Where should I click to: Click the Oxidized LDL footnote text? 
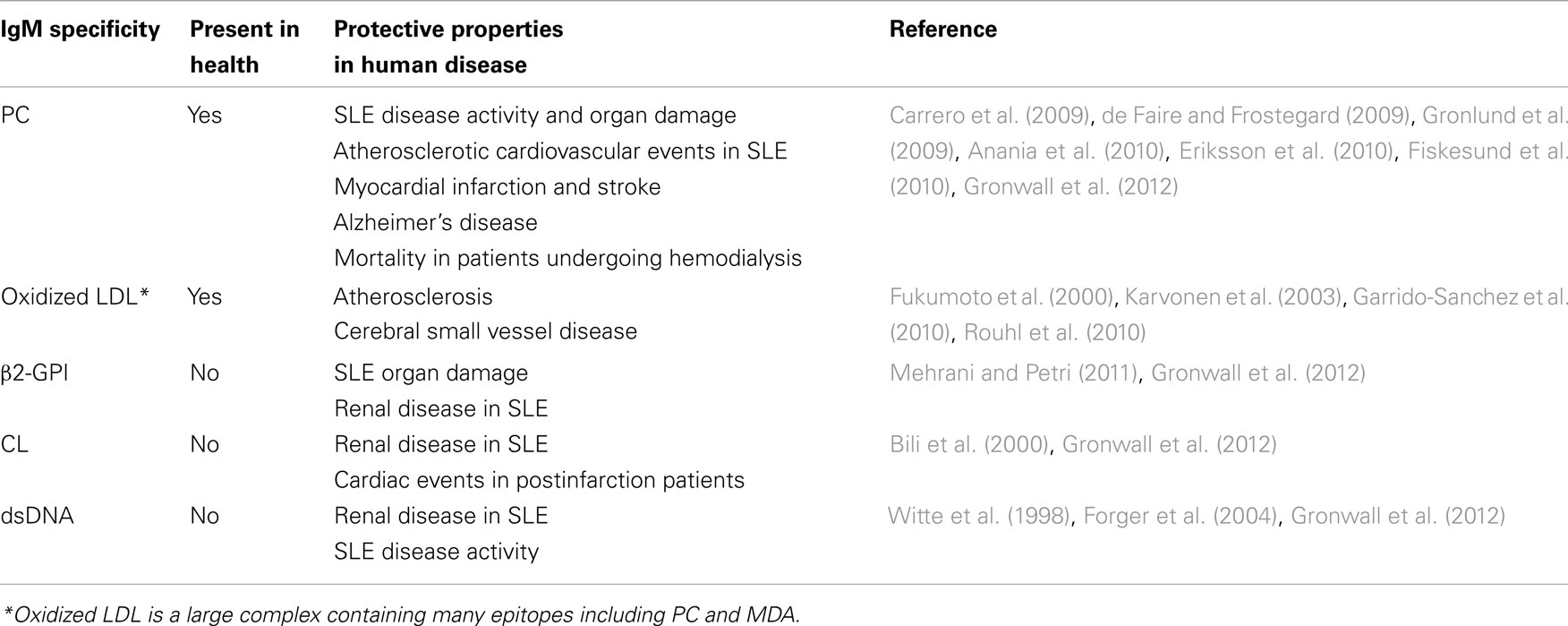[401, 614]
